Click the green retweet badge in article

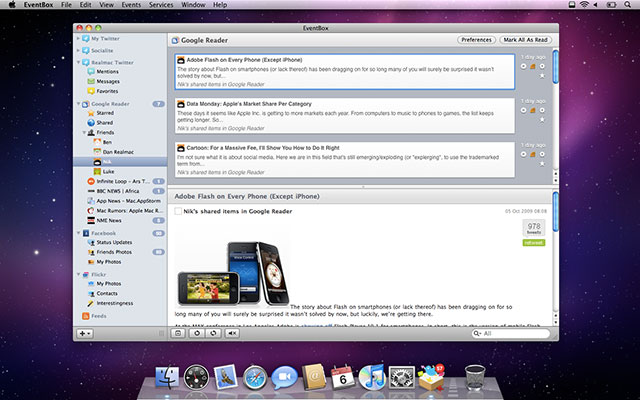(x=534, y=242)
